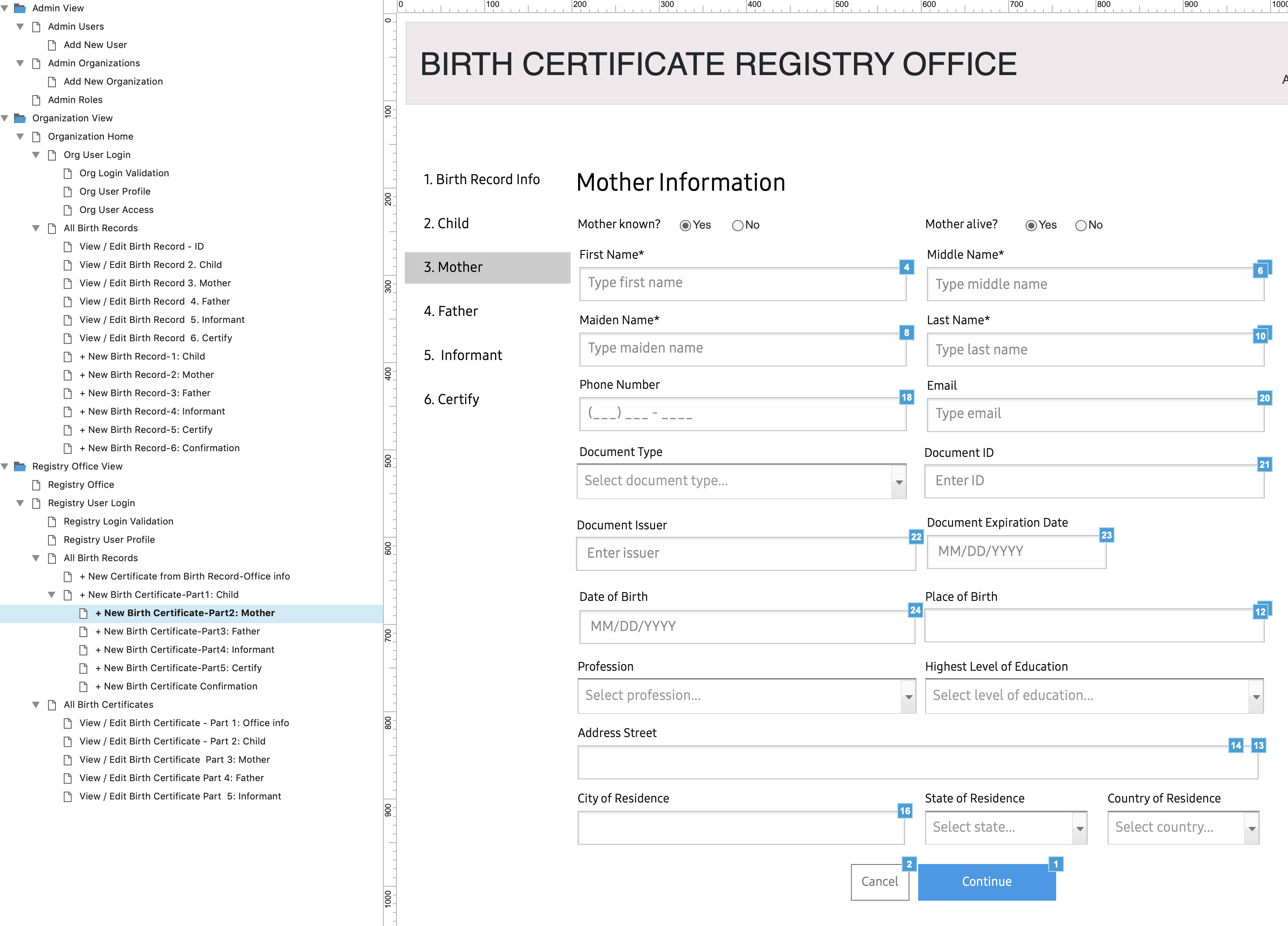The height and width of the screenshot is (926, 1288).
Task: Click the Continue button
Action: coord(986,882)
